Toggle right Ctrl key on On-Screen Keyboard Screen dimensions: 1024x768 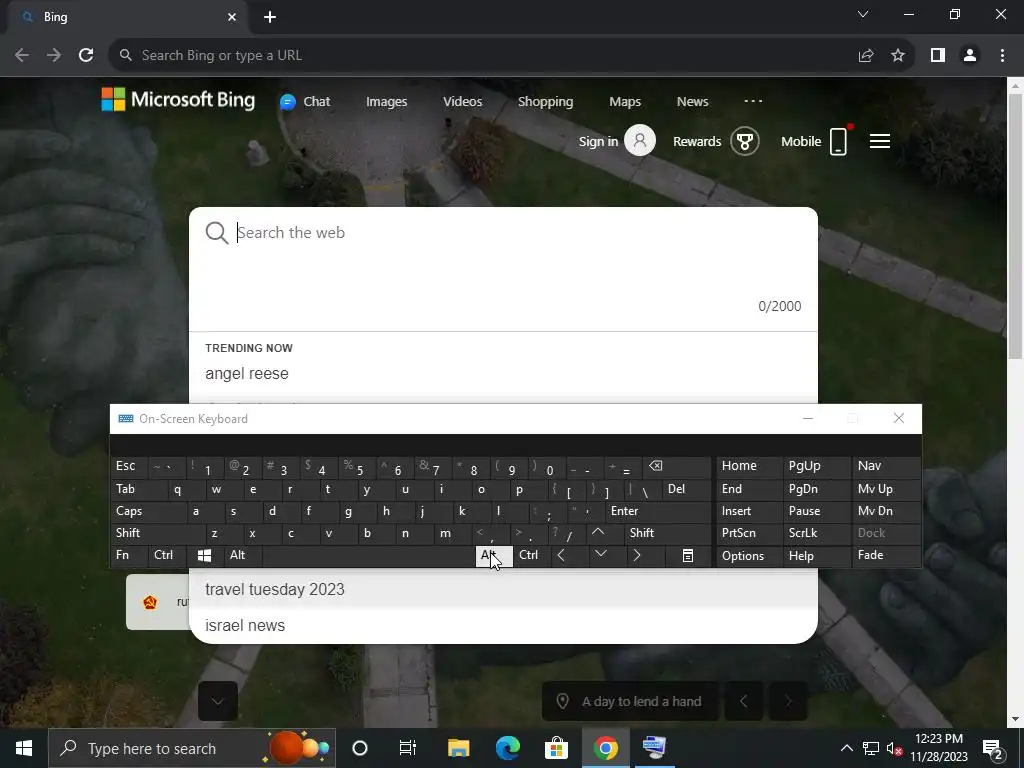(x=533, y=555)
